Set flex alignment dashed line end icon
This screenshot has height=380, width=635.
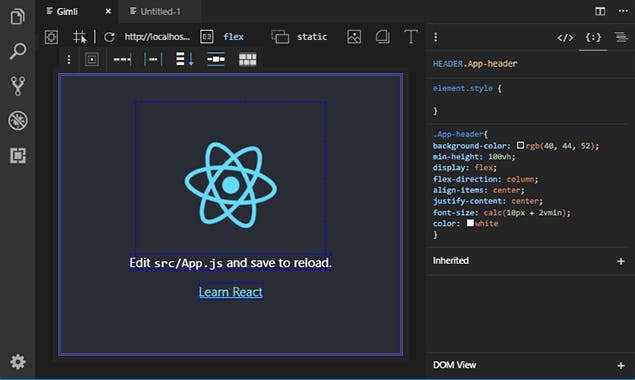122,60
